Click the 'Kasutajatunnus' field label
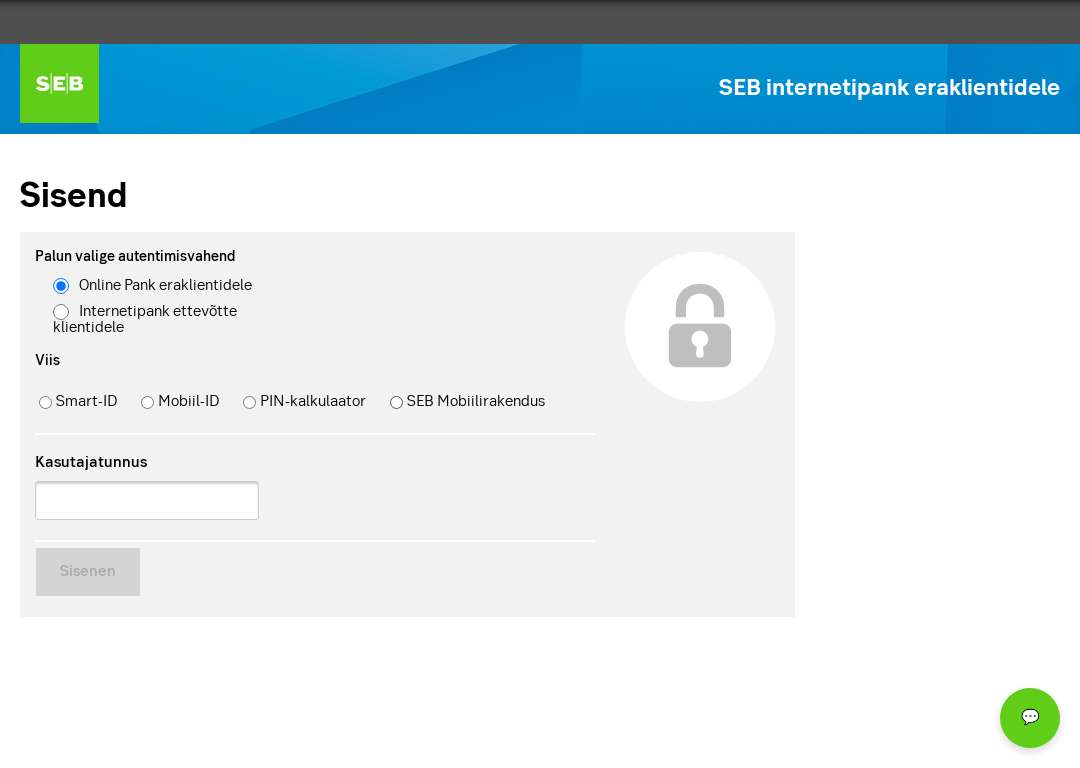Image resolution: width=1080 pixels, height=768 pixels. (x=91, y=462)
